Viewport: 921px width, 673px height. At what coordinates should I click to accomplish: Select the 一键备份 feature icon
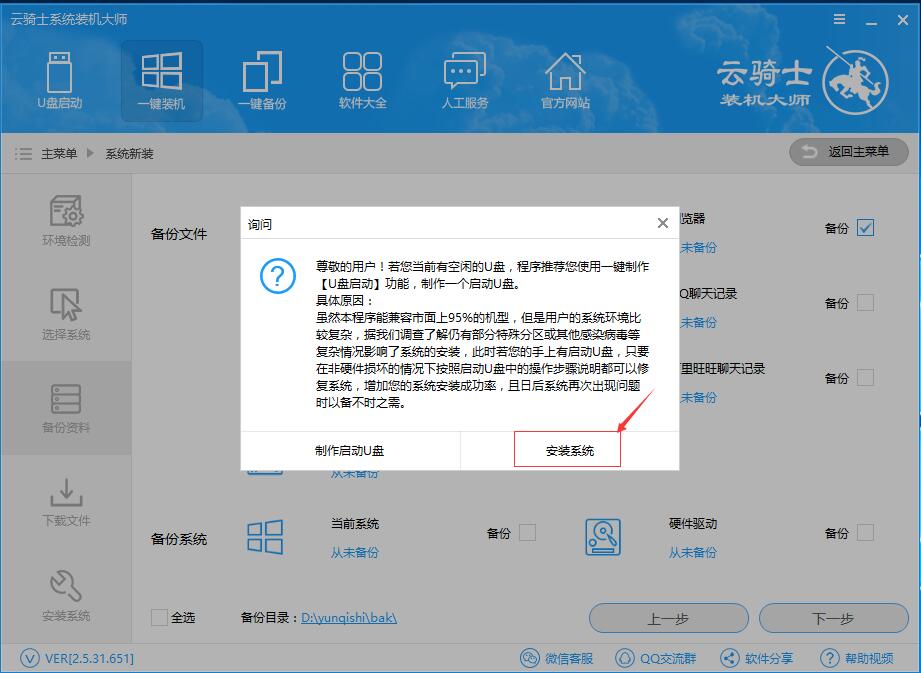(x=262, y=80)
